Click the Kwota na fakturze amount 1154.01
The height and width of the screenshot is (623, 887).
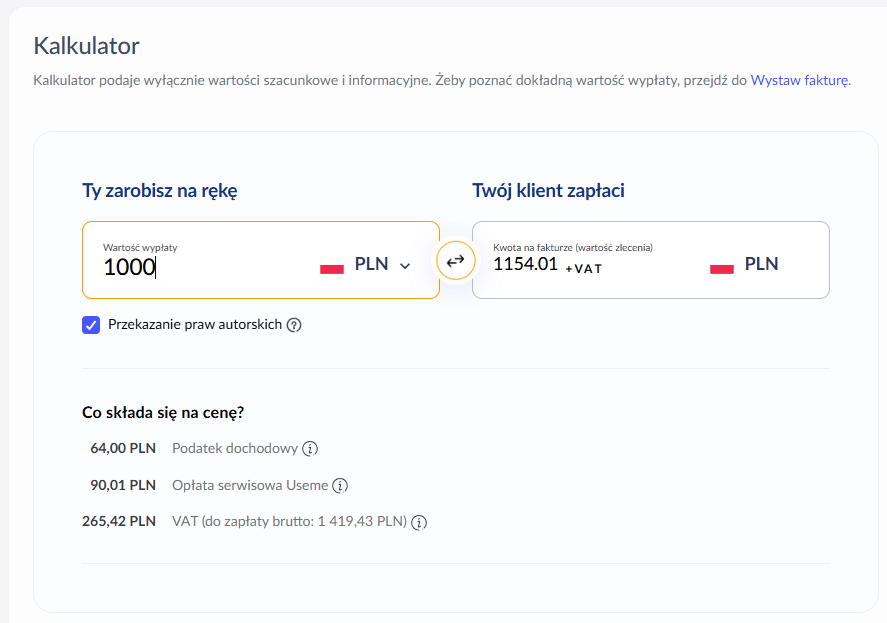(x=525, y=265)
